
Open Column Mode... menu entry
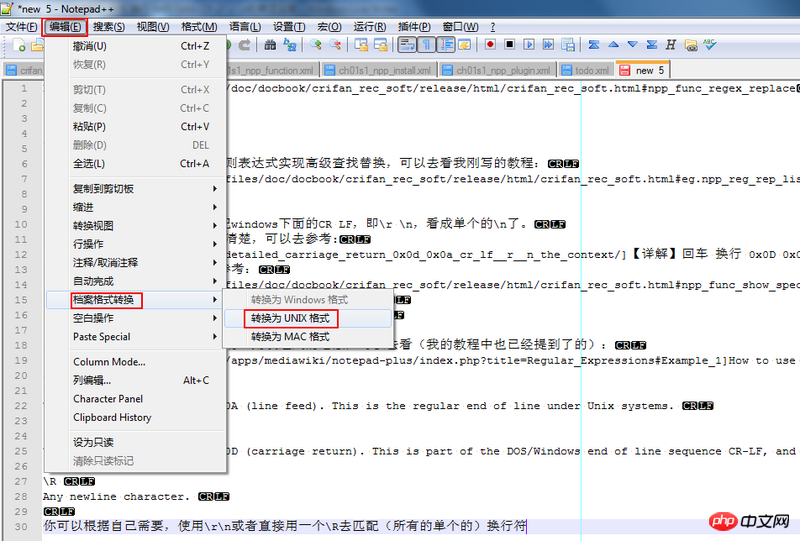pyautogui.click(x=136, y=361)
